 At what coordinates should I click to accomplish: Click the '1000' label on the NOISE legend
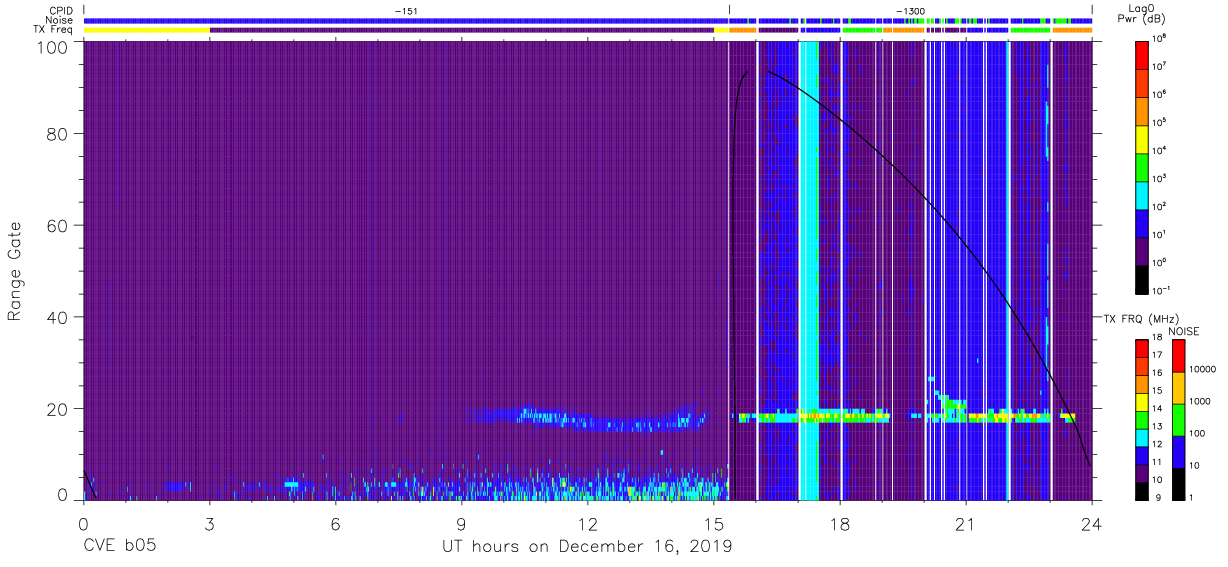pos(1198,400)
